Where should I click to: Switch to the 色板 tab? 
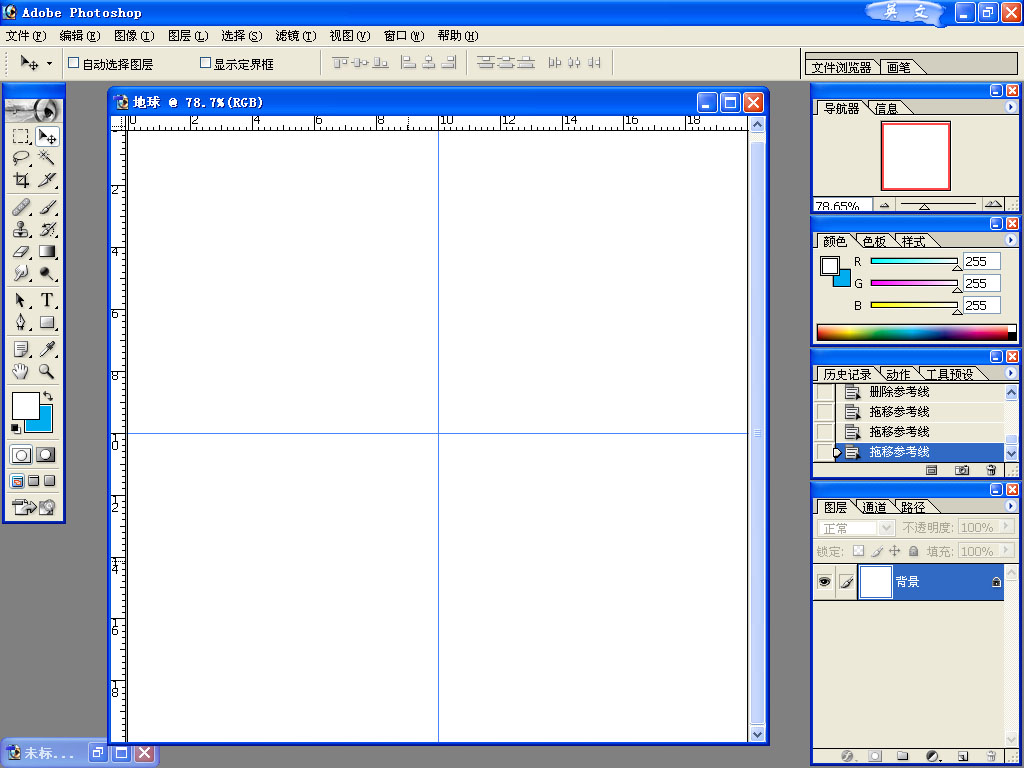pyautogui.click(x=874, y=242)
